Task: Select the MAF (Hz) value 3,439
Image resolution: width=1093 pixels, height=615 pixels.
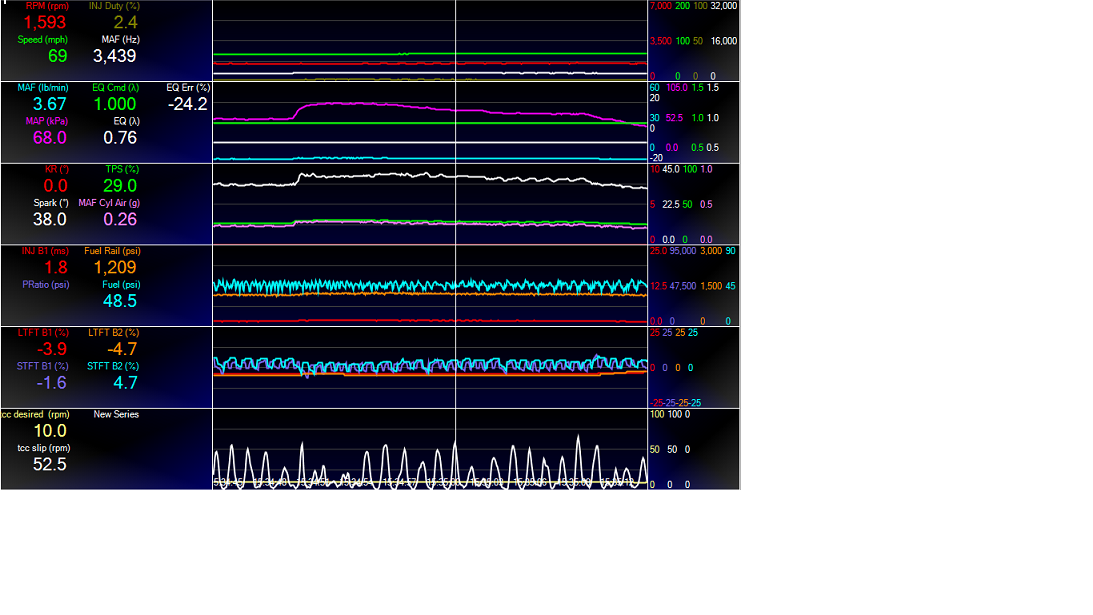Action: pyautogui.click(x=114, y=56)
